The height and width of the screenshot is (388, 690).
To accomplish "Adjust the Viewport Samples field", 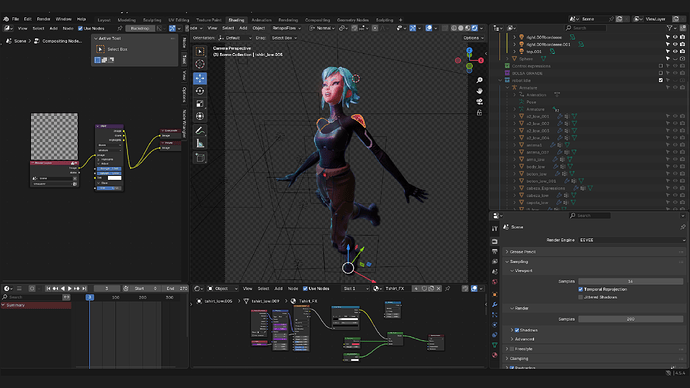I will pyautogui.click(x=630, y=281).
